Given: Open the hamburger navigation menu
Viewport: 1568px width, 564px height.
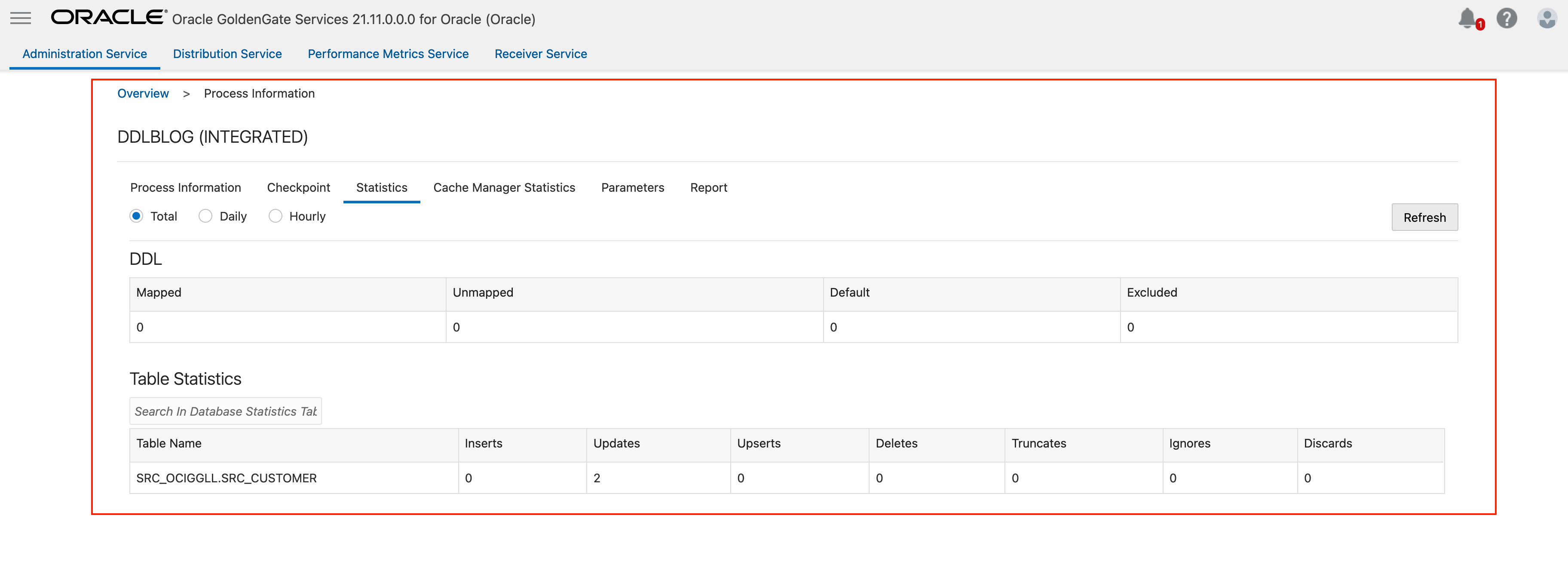Looking at the screenshot, I should [x=20, y=18].
